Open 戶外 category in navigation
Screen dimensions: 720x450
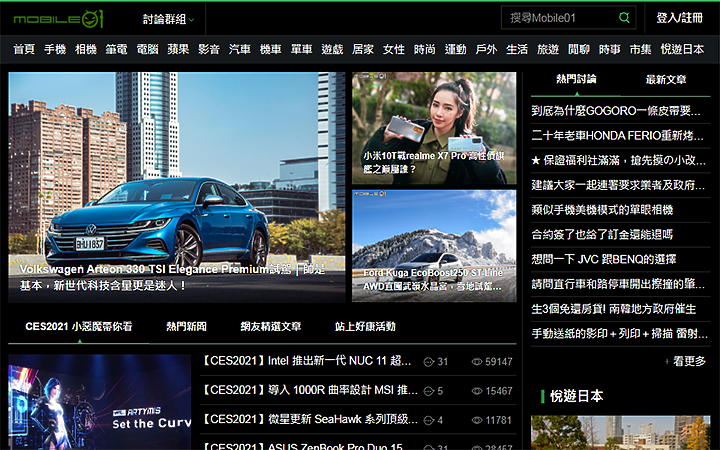[486, 49]
